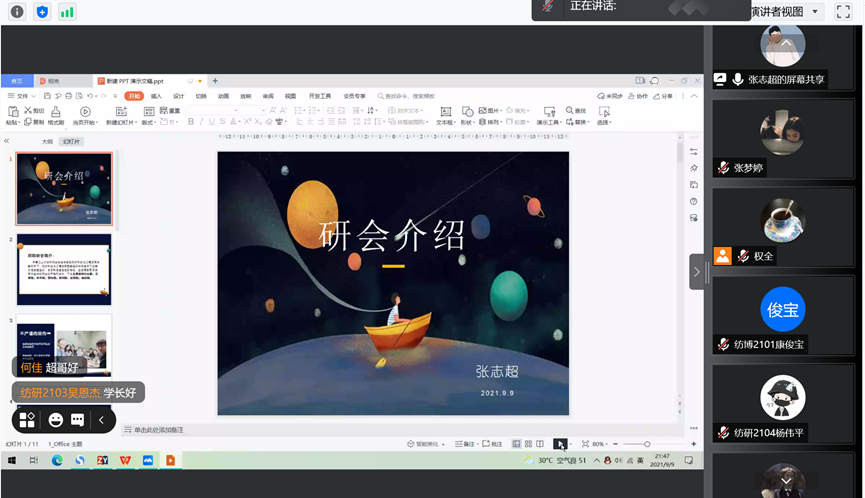Open the 切换 transitions ribbon tab
The width and height of the screenshot is (865, 498).
(201, 96)
